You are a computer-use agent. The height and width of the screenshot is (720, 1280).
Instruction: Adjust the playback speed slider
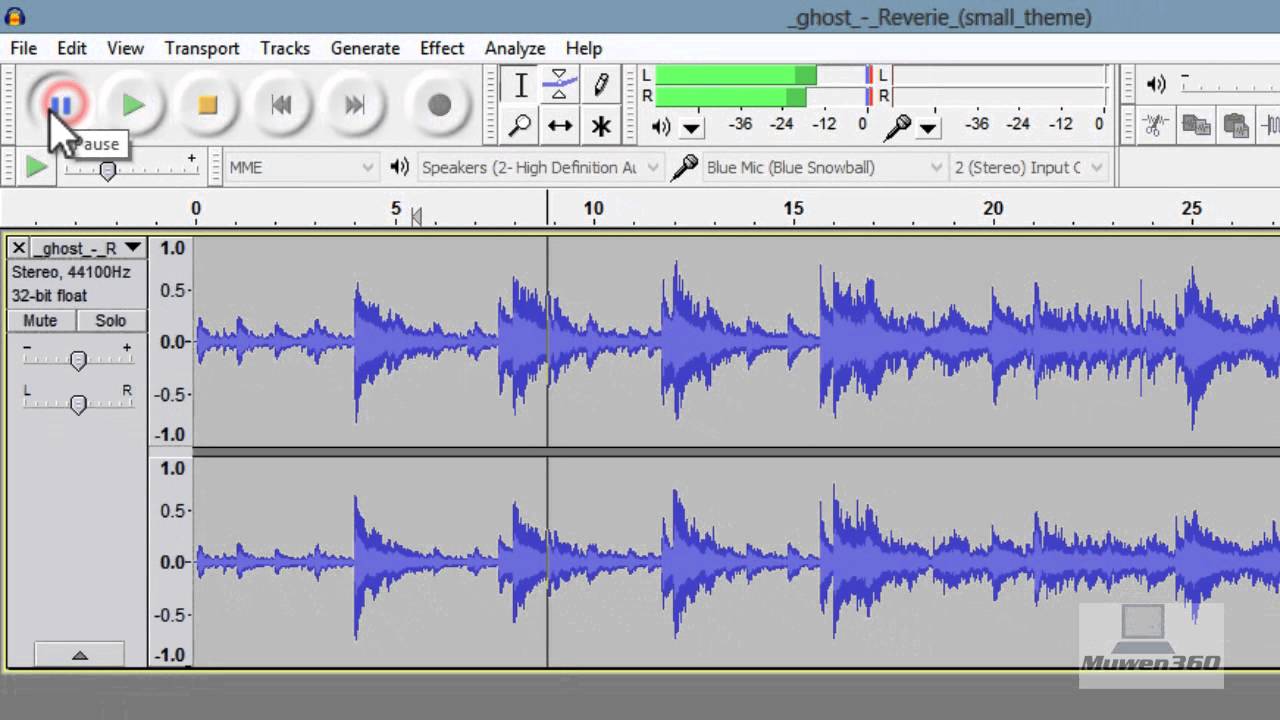click(x=108, y=170)
